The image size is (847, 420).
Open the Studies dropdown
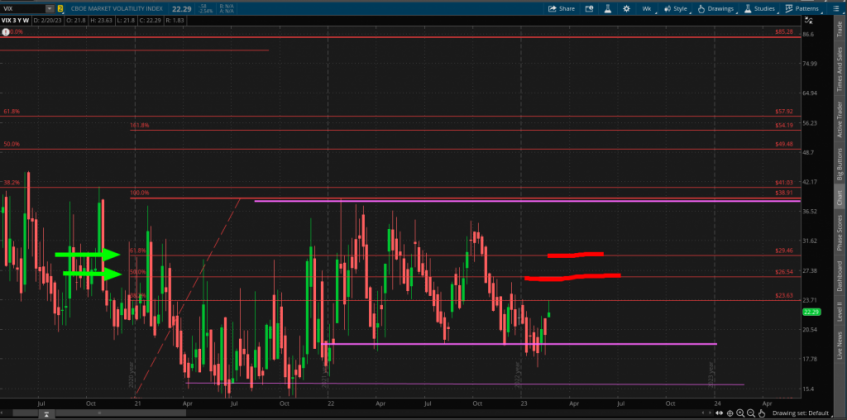tap(759, 9)
